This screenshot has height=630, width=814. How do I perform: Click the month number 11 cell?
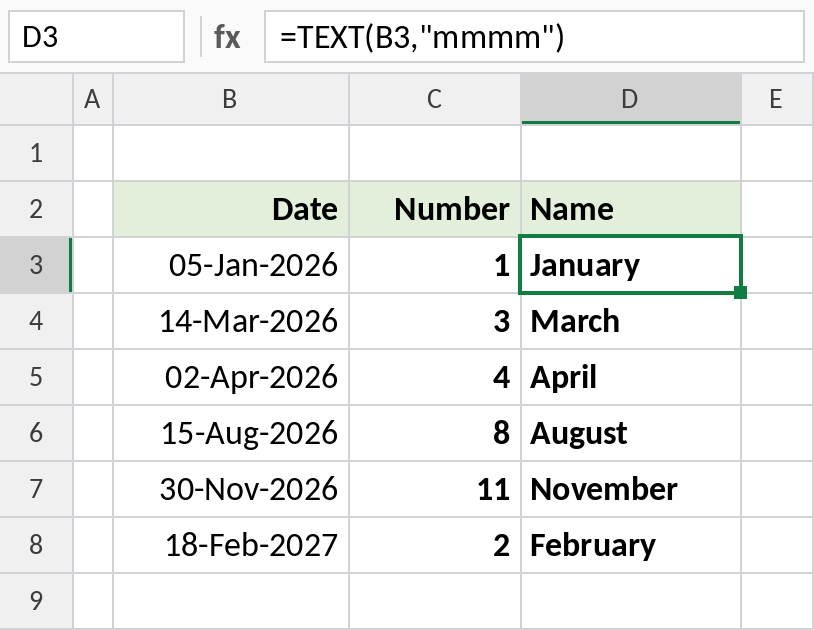[435, 489]
